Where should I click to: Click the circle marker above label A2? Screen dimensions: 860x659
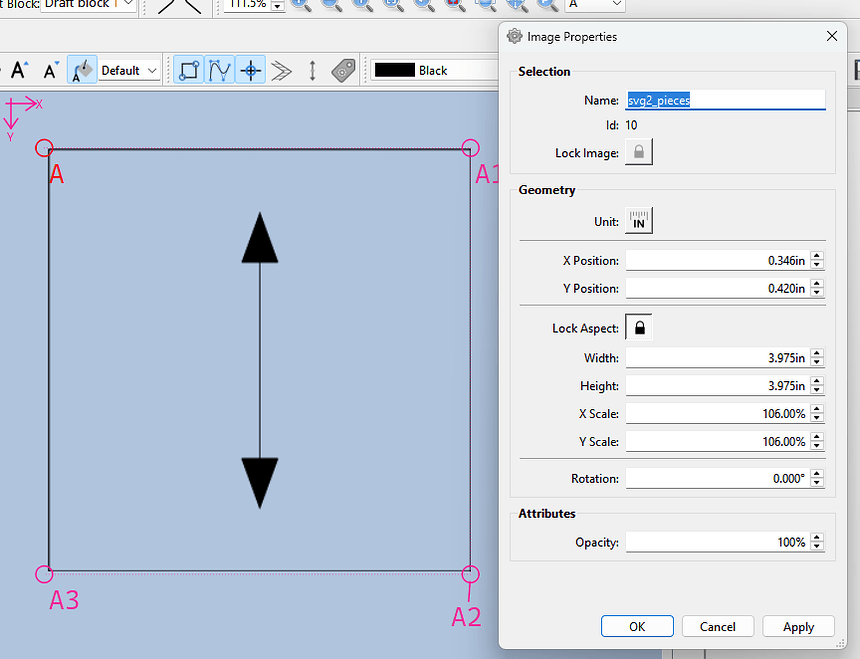(470, 574)
